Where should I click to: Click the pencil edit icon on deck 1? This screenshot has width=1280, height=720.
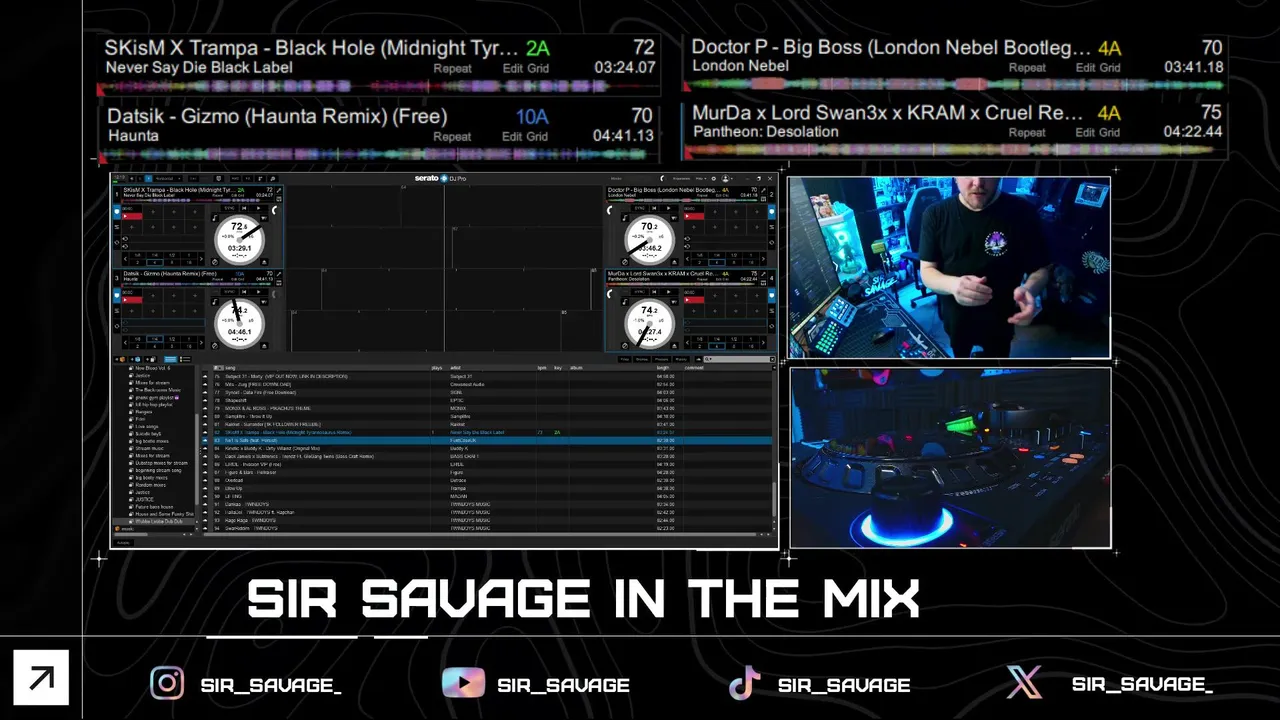point(279,190)
